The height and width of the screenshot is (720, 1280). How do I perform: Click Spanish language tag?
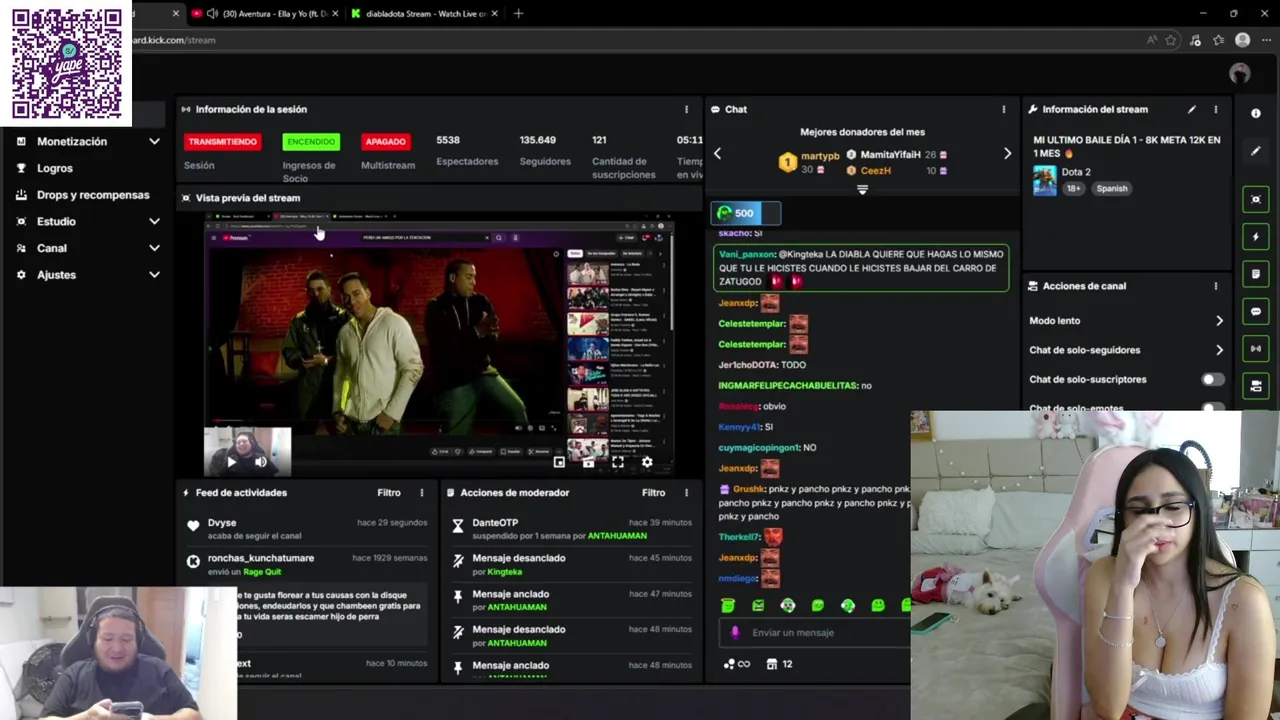(1111, 188)
